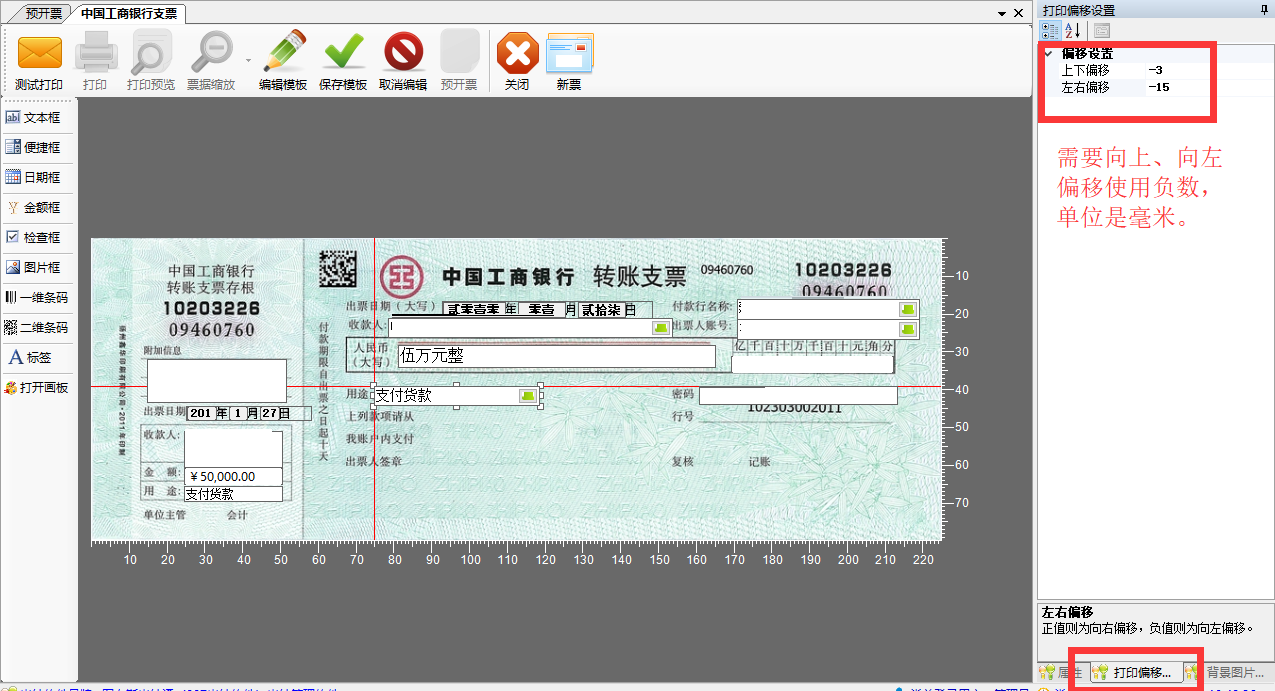Open the document tab dropdown chevron
Image resolution: width=1275 pixels, height=691 pixels.
1002,13
